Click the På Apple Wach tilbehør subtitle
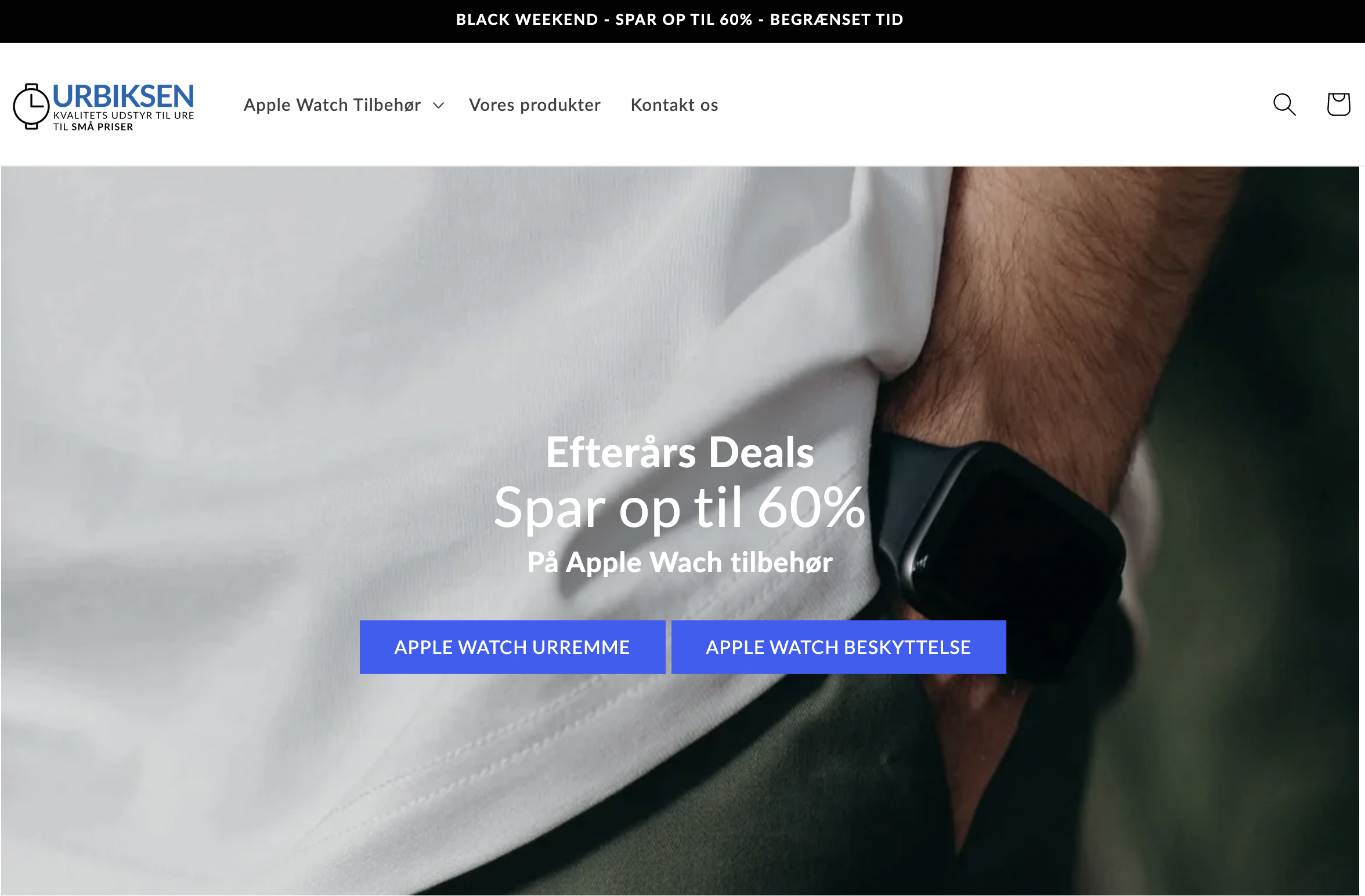1365x896 pixels. coord(680,562)
